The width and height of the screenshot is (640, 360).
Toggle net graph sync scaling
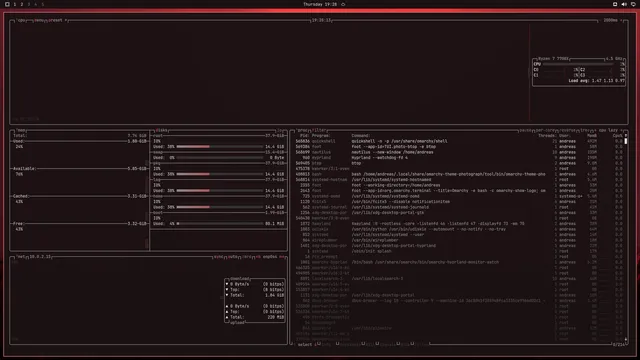pyautogui.click(x=218, y=257)
